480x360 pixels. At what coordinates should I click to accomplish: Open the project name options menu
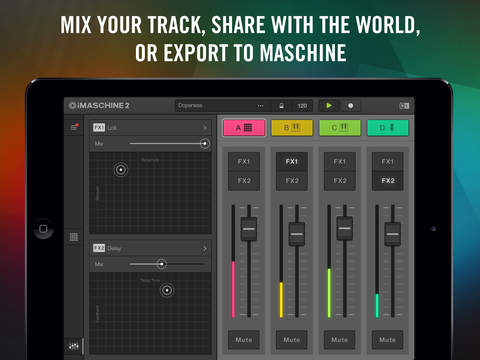tap(260, 106)
